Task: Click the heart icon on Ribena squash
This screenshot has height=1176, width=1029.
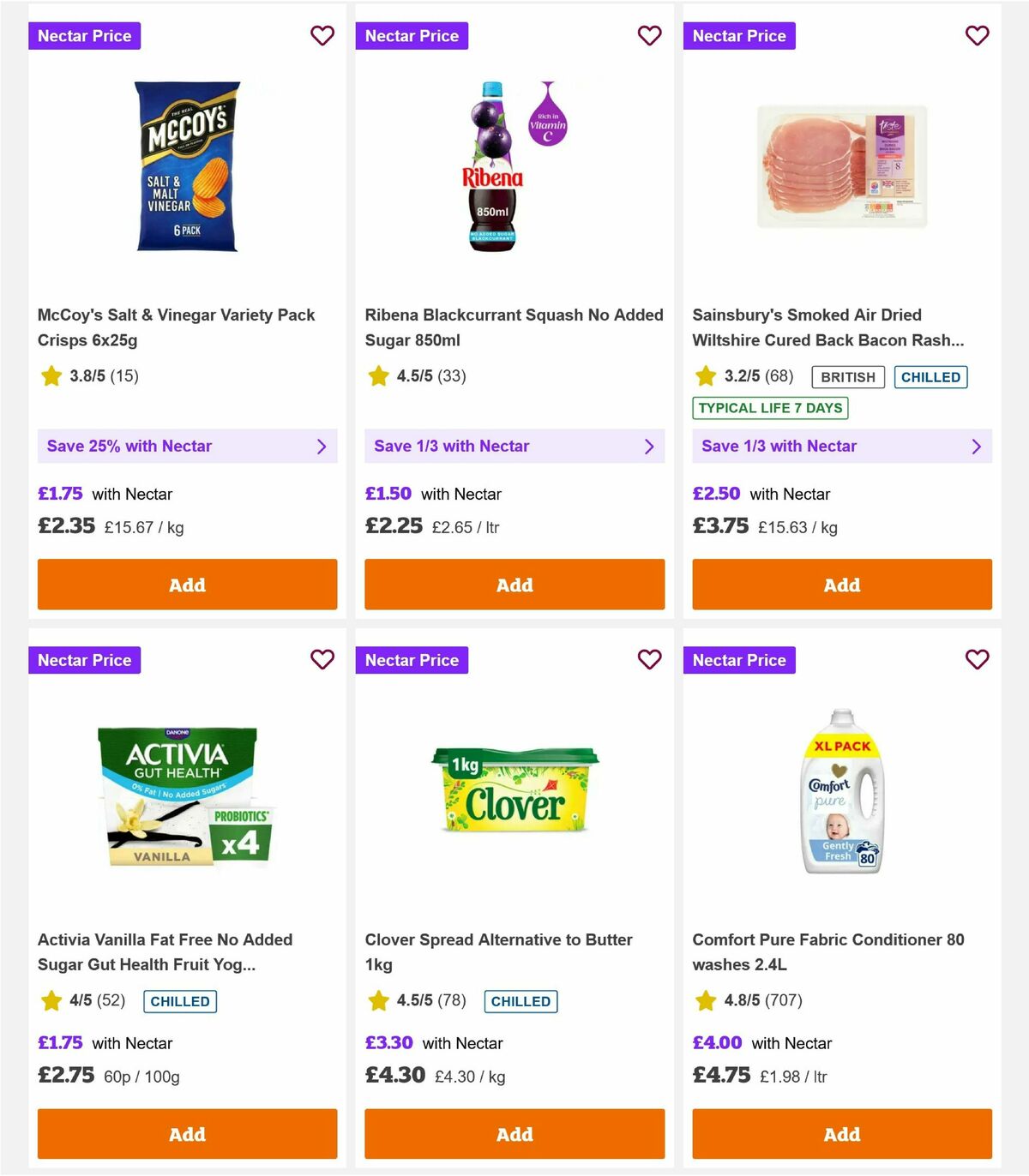Action: pos(649,36)
